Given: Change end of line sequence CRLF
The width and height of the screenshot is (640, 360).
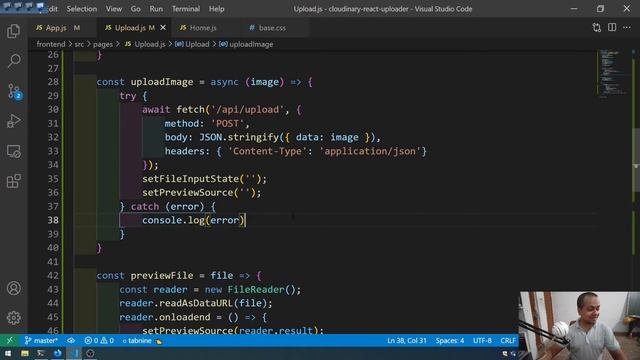Looking at the screenshot, I should tap(508, 340).
